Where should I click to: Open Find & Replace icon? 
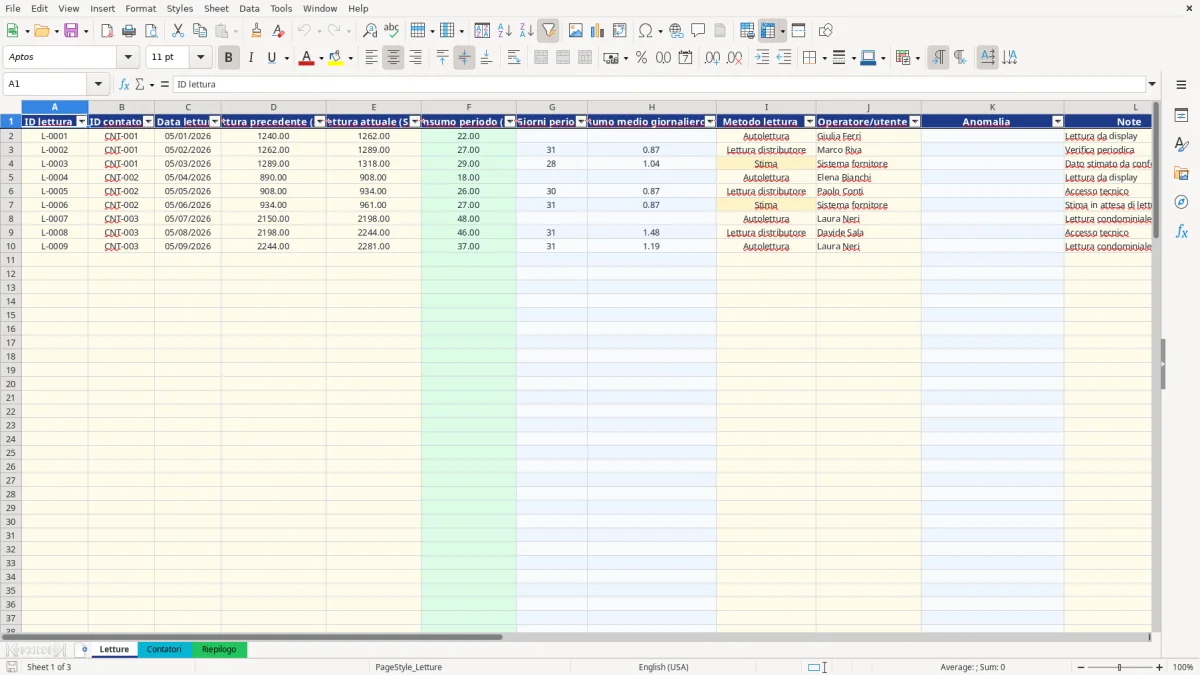(x=370, y=31)
